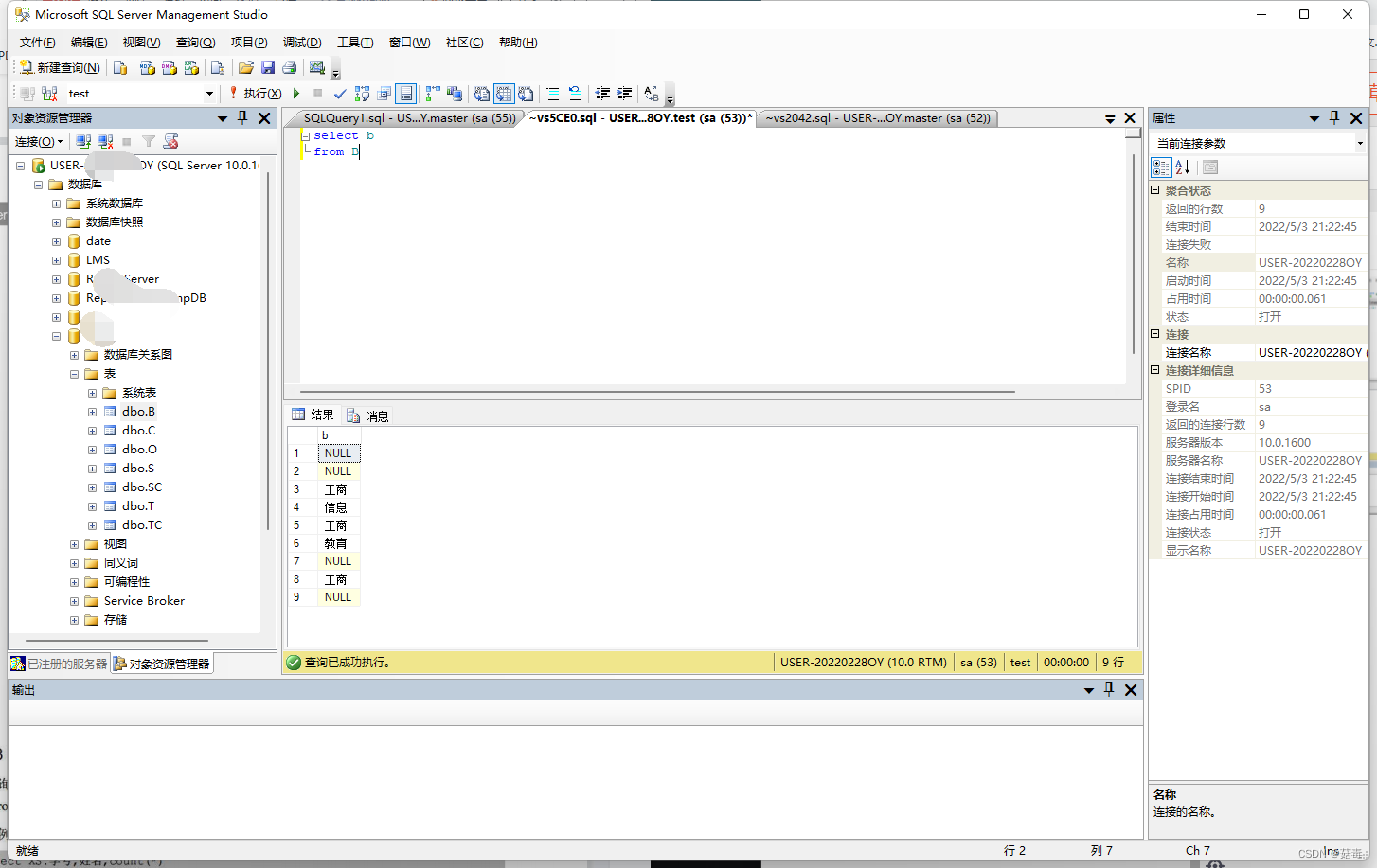This screenshot has width=1377, height=868.
Task: Collapse the 连接详细信息 property group
Action: (1155, 370)
